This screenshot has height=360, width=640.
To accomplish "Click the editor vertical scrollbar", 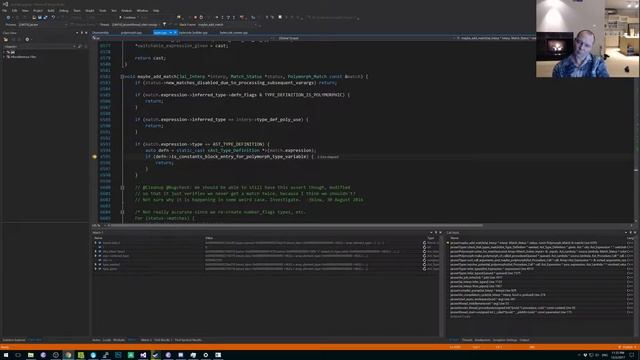I will point(636,131).
